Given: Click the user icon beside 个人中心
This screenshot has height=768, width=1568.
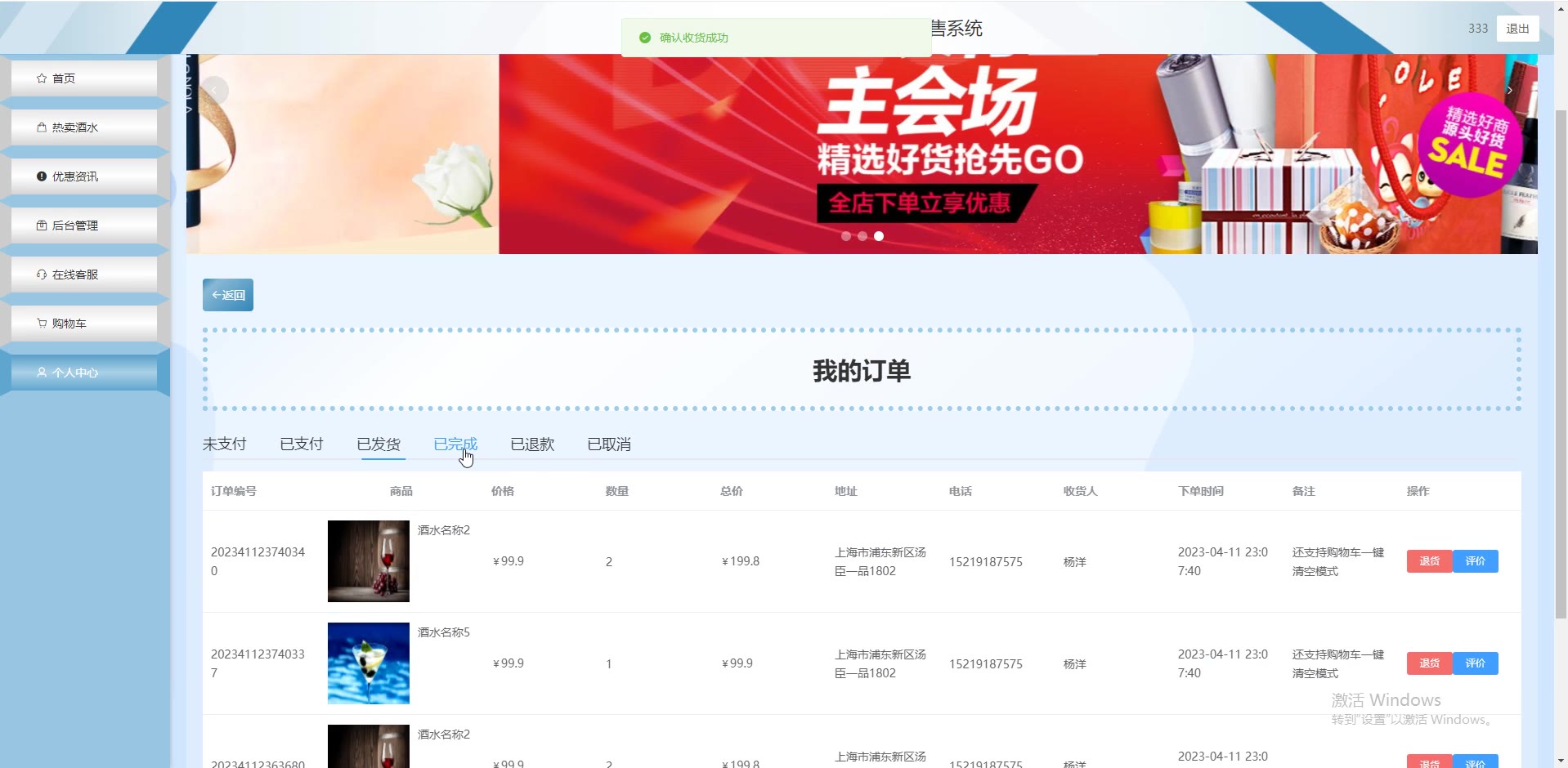Looking at the screenshot, I should tap(42, 373).
